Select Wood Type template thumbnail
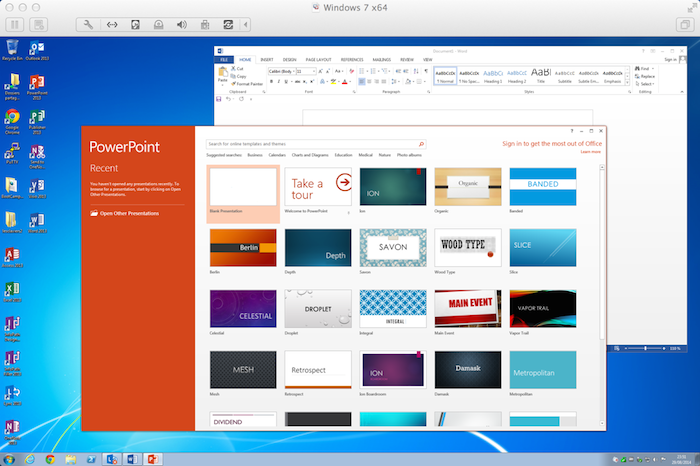This screenshot has height=466, width=700. click(x=467, y=247)
